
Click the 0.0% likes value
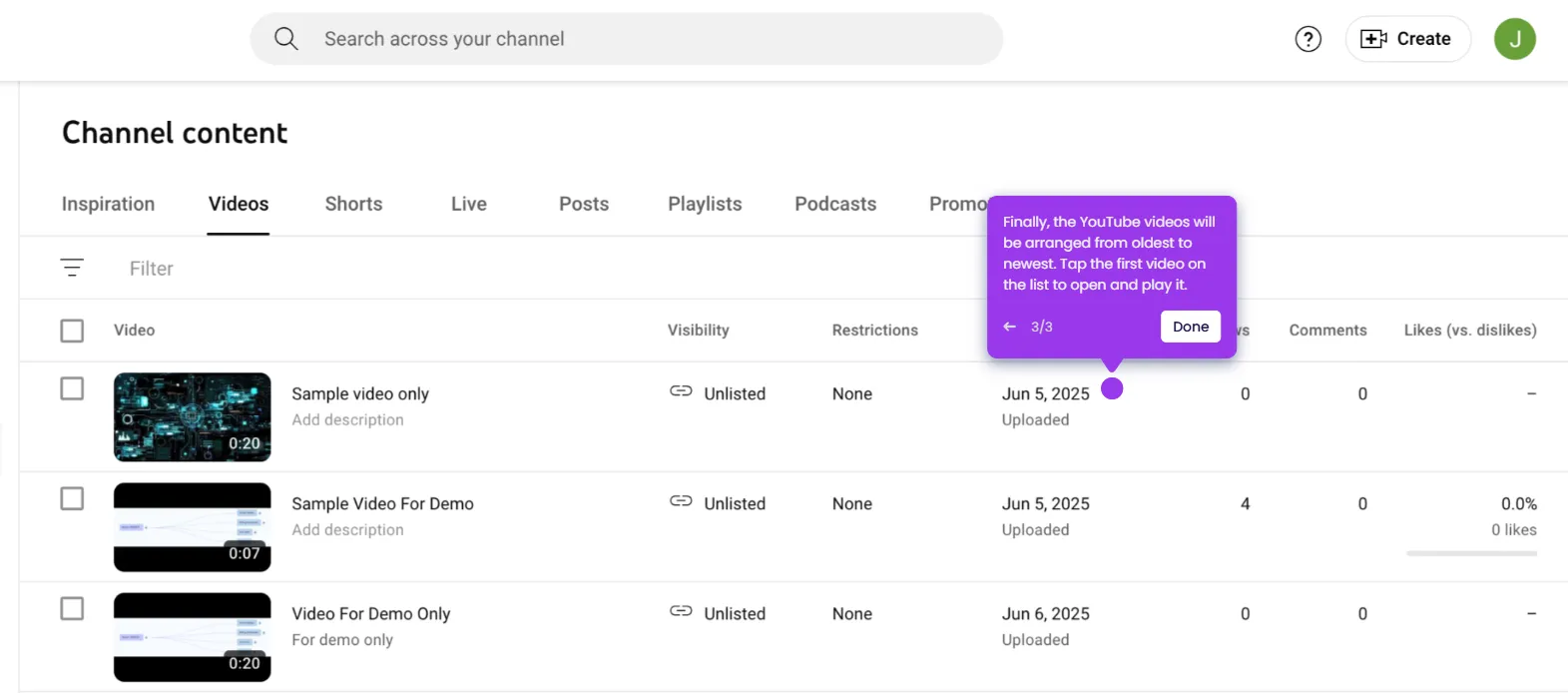coord(1518,503)
